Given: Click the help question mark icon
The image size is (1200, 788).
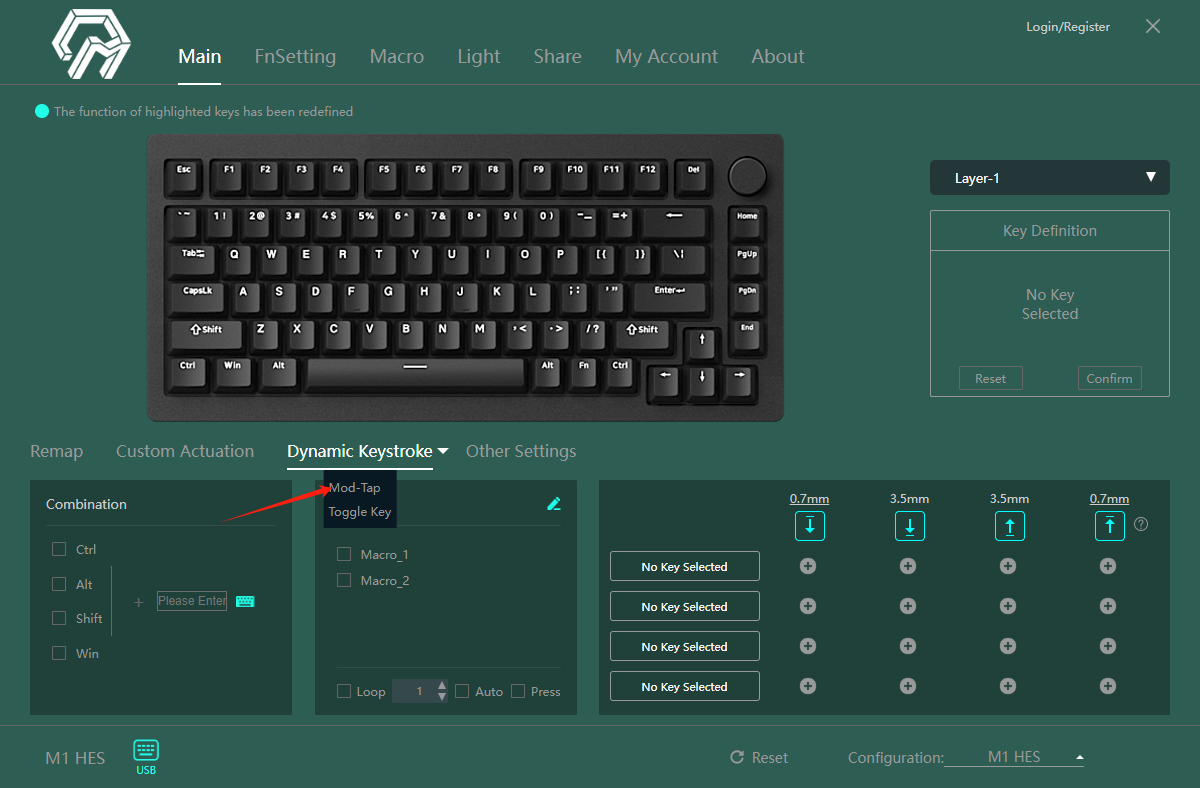Looking at the screenshot, I should [x=1141, y=524].
